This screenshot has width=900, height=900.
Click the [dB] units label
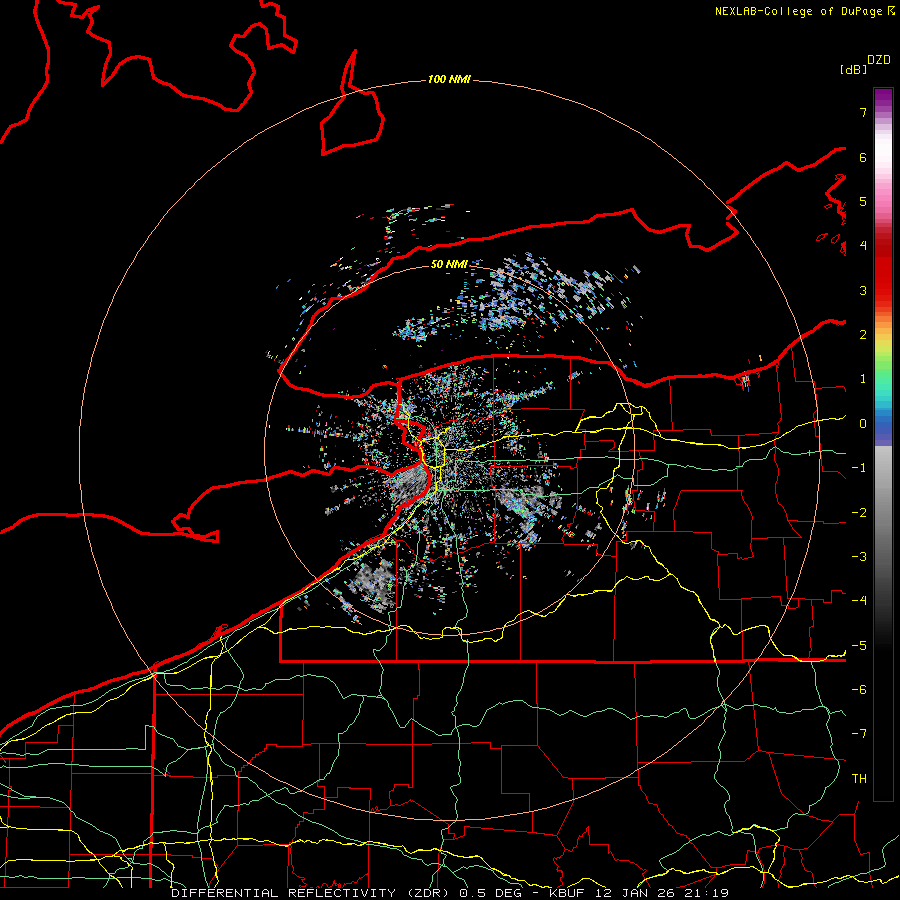pos(853,69)
